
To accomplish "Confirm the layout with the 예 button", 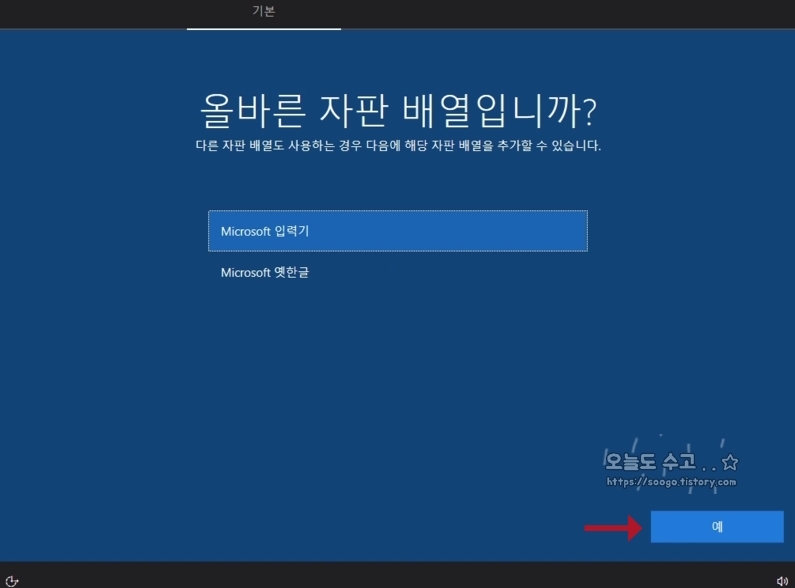I will [x=717, y=527].
